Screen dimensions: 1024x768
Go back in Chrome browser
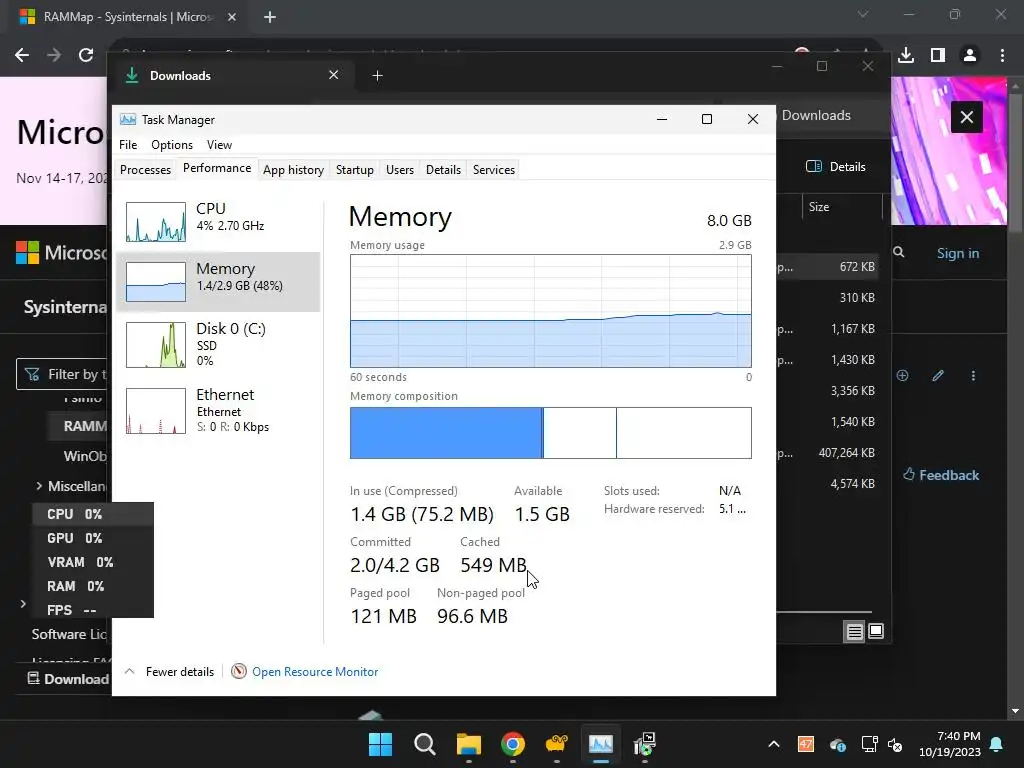pyautogui.click(x=22, y=55)
